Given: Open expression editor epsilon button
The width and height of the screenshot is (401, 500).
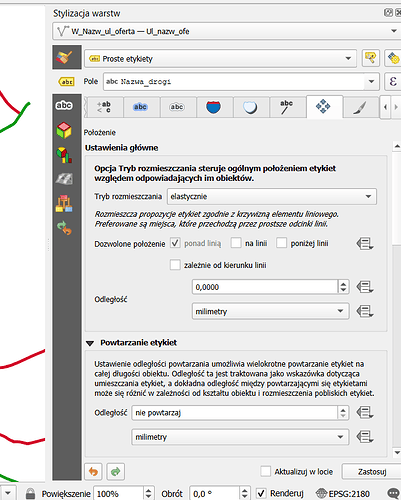Looking at the screenshot, I should click(393, 82).
